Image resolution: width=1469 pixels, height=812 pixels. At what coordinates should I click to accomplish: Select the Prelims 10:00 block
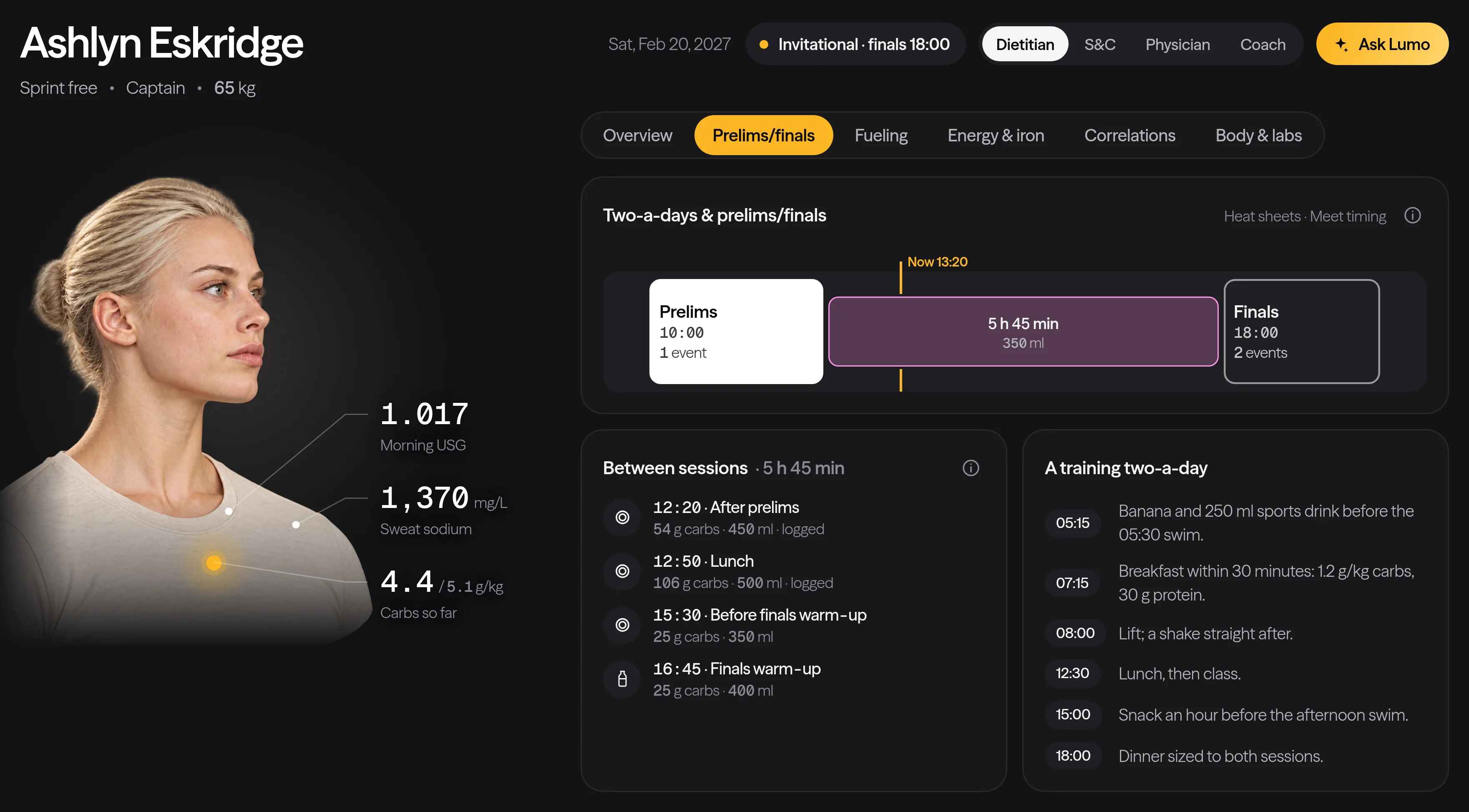point(736,331)
